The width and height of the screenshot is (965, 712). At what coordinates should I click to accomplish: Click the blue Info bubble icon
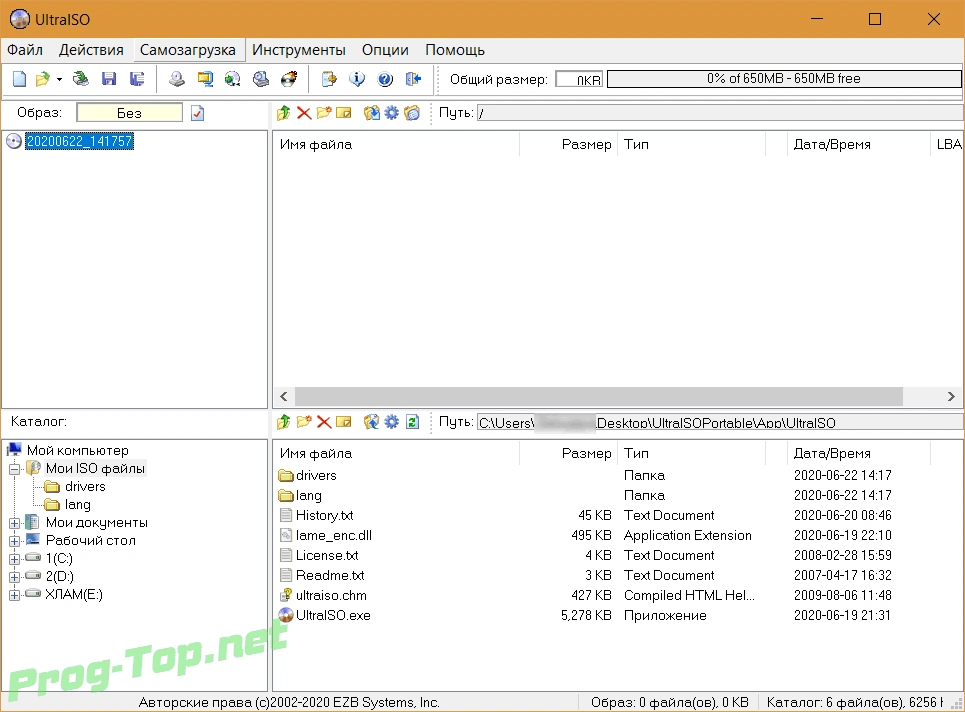(357, 79)
